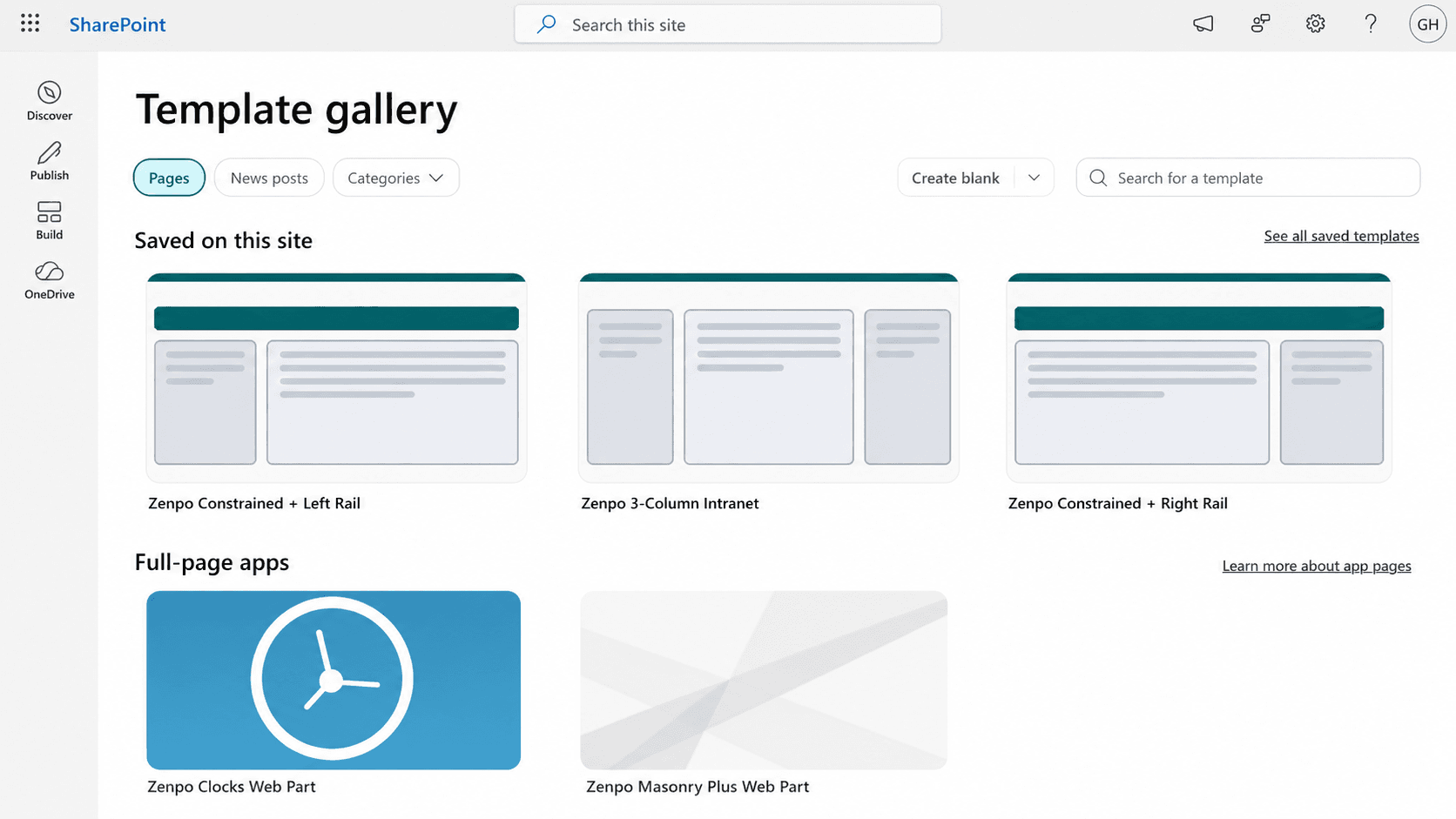The width and height of the screenshot is (1456, 819).
Task: Open Learn more about app pages link
Action: coord(1317,566)
